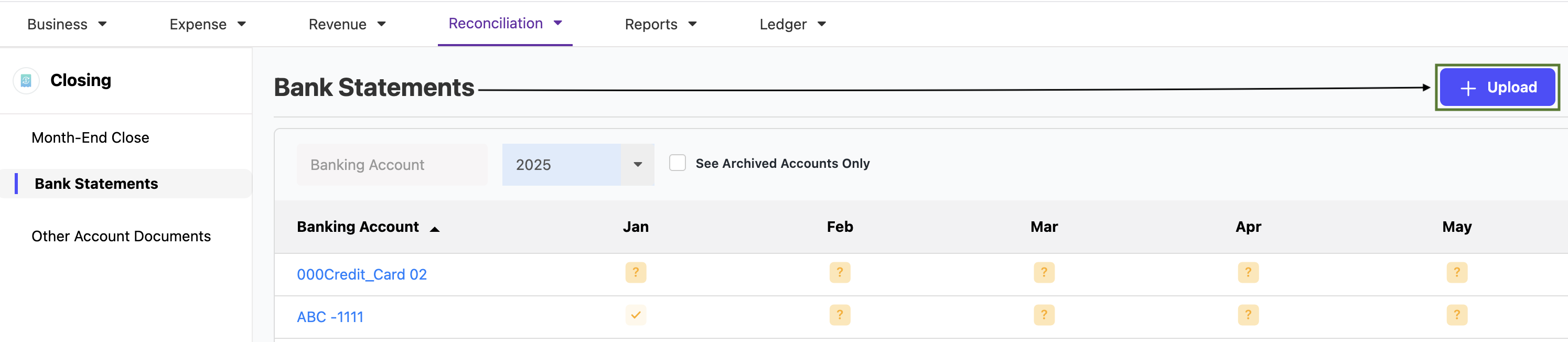Click the Mar column header
1568x342 pixels.
coord(1044,227)
